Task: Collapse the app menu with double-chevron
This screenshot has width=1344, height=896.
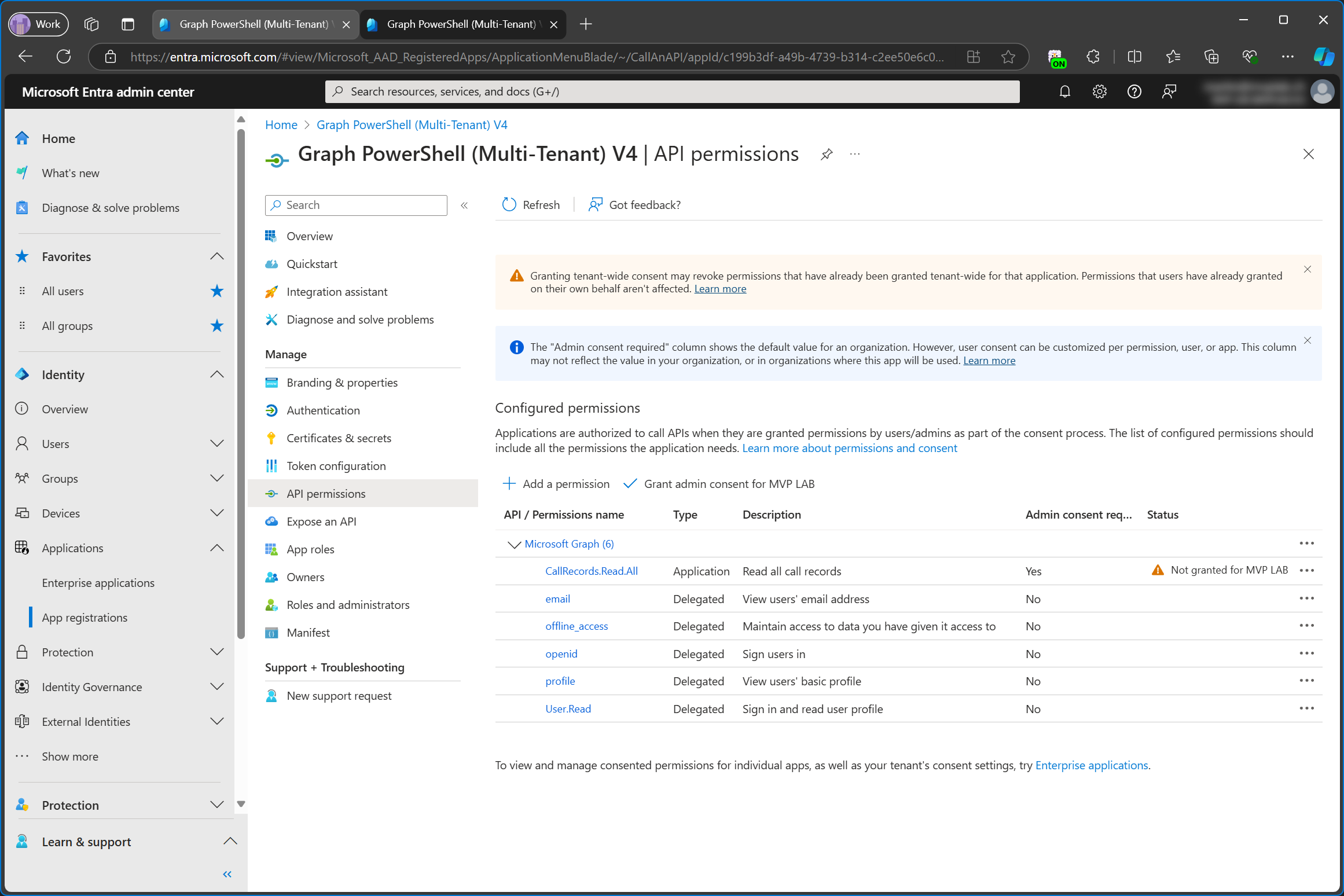Action: pyautogui.click(x=464, y=205)
